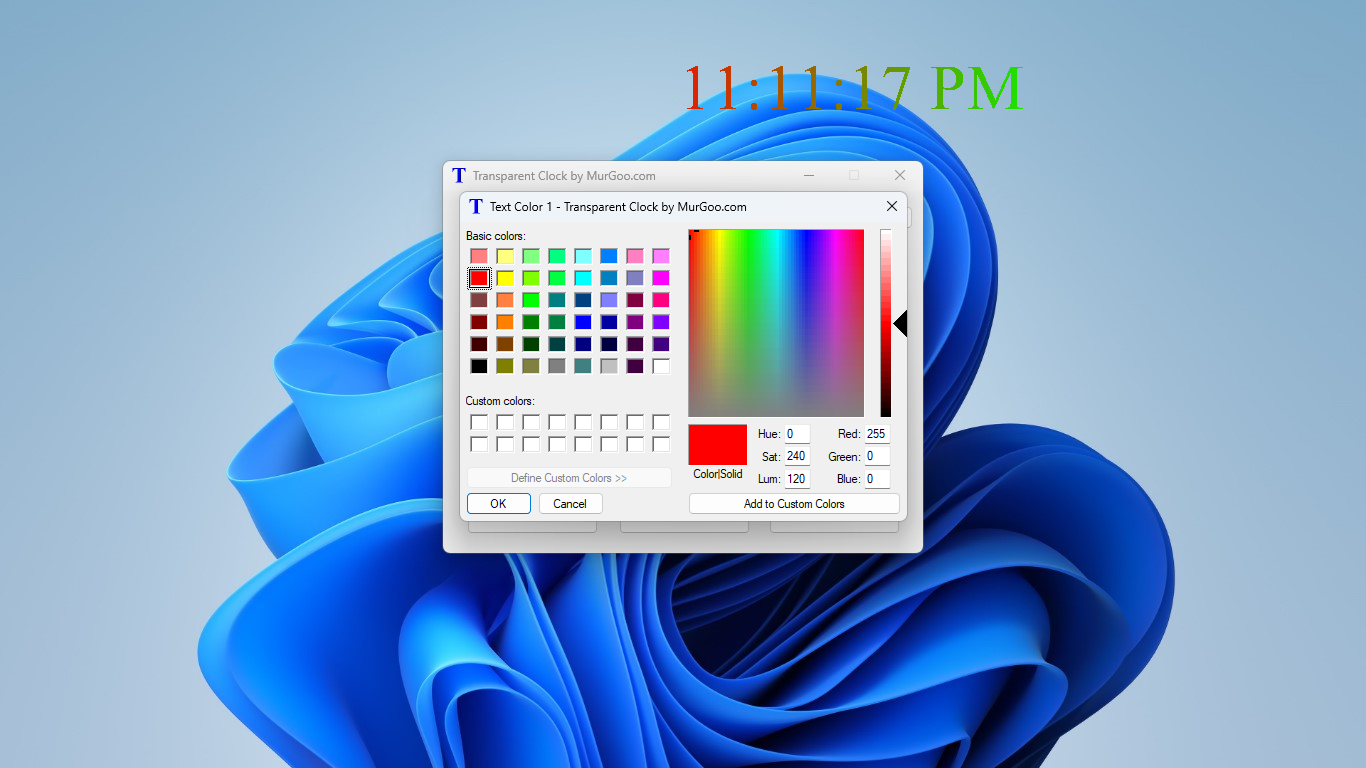Click the Green value box

[x=876, y=456]
